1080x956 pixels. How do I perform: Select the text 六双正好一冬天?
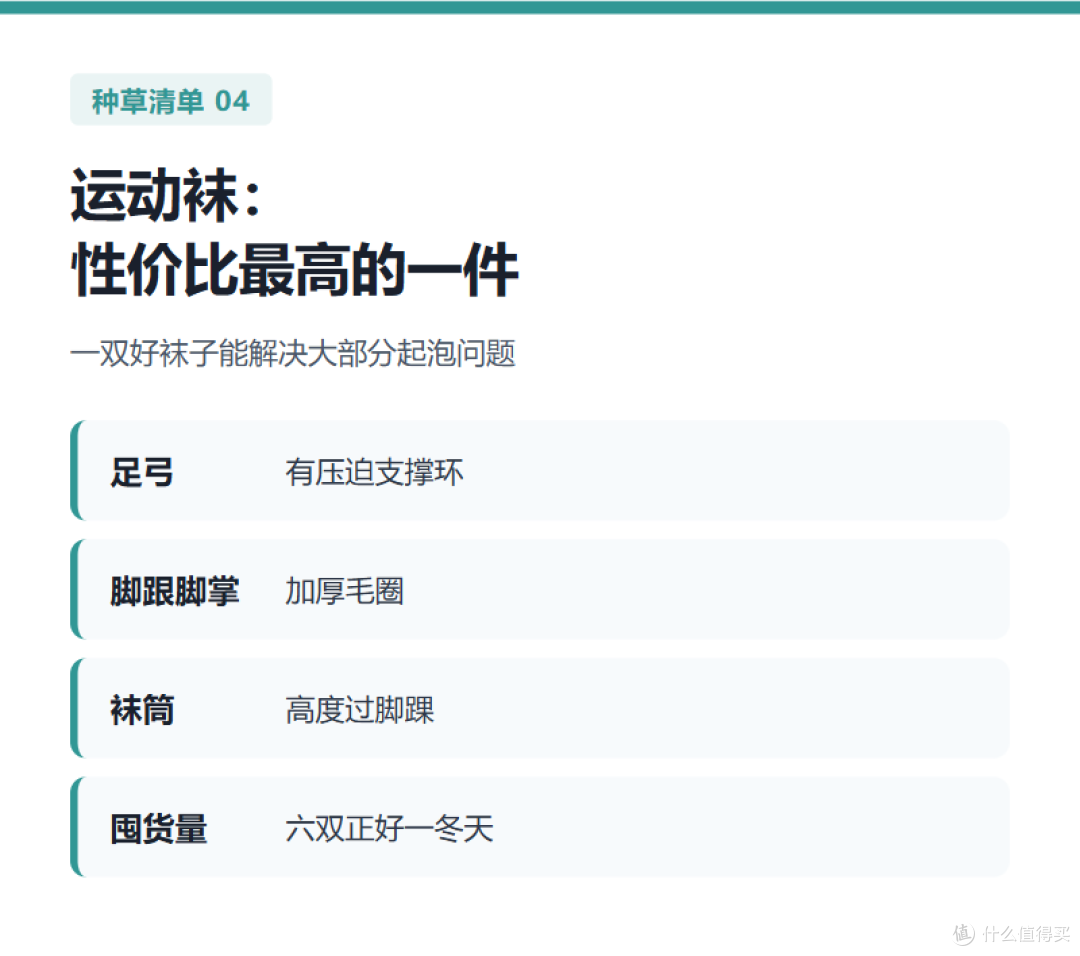[389, 829]
